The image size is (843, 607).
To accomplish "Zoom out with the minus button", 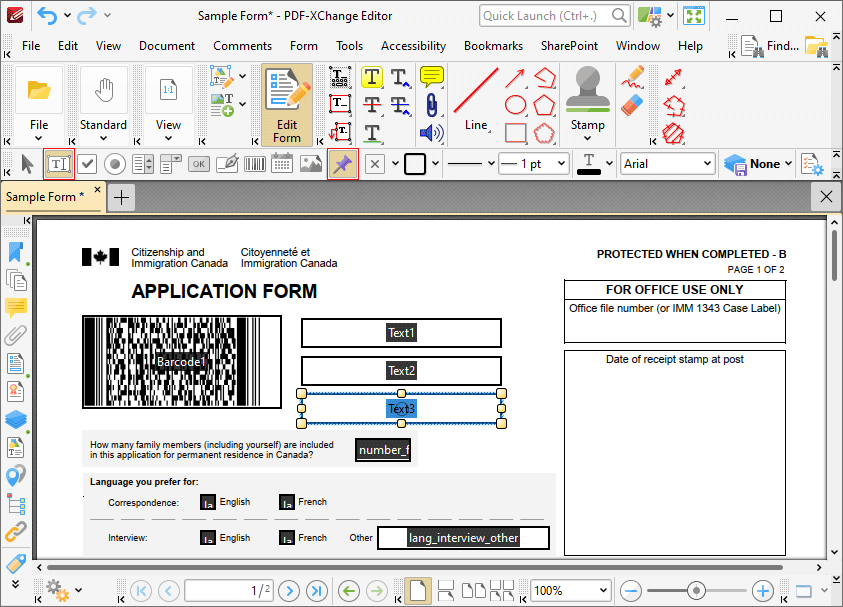I will coord(630,591).
